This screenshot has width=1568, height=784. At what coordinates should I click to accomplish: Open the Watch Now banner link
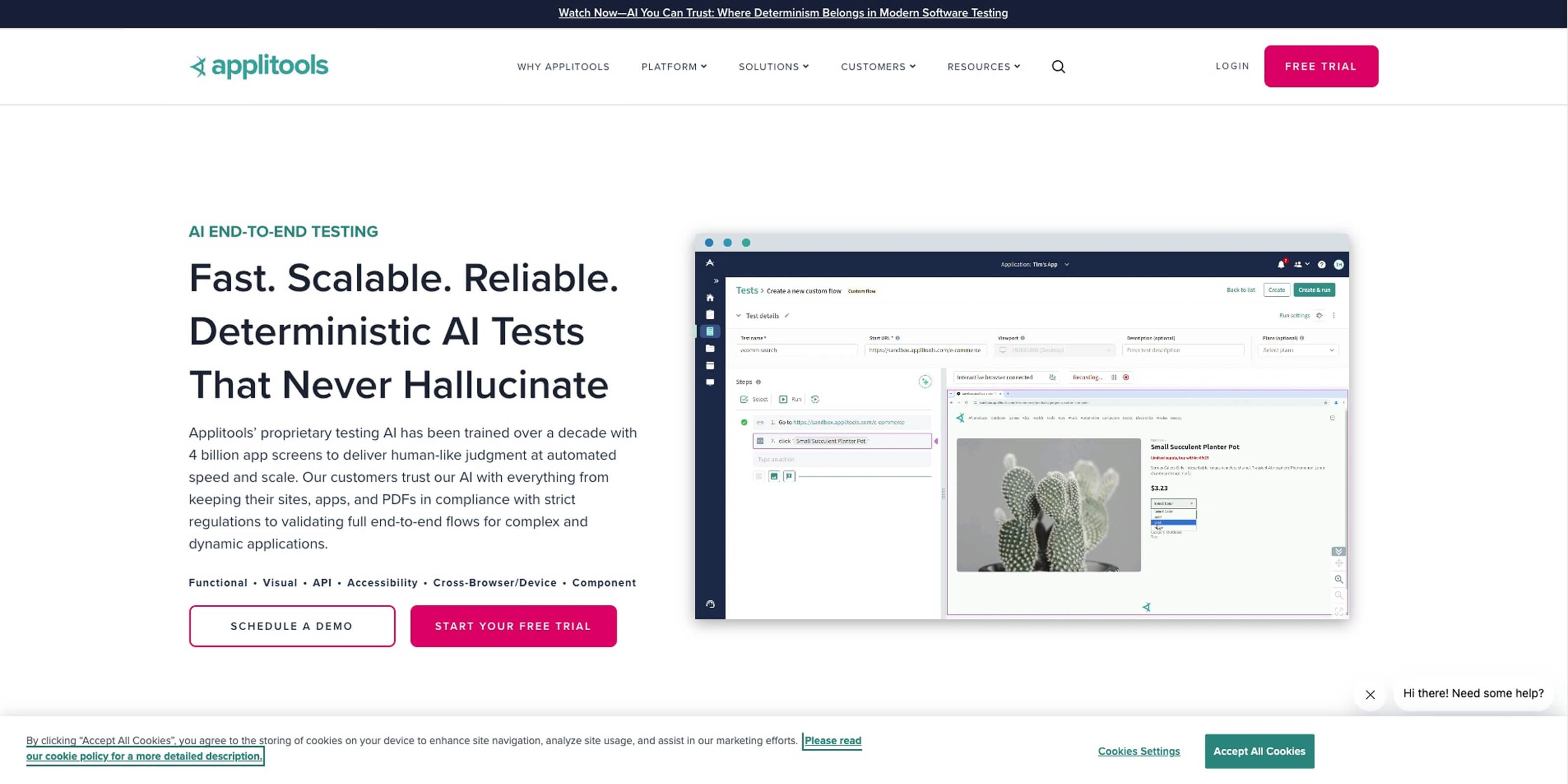[783, 13]
